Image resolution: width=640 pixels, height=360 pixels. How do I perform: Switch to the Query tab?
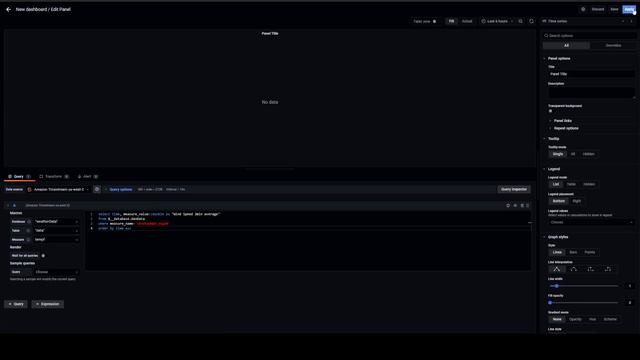coord(18,177)
